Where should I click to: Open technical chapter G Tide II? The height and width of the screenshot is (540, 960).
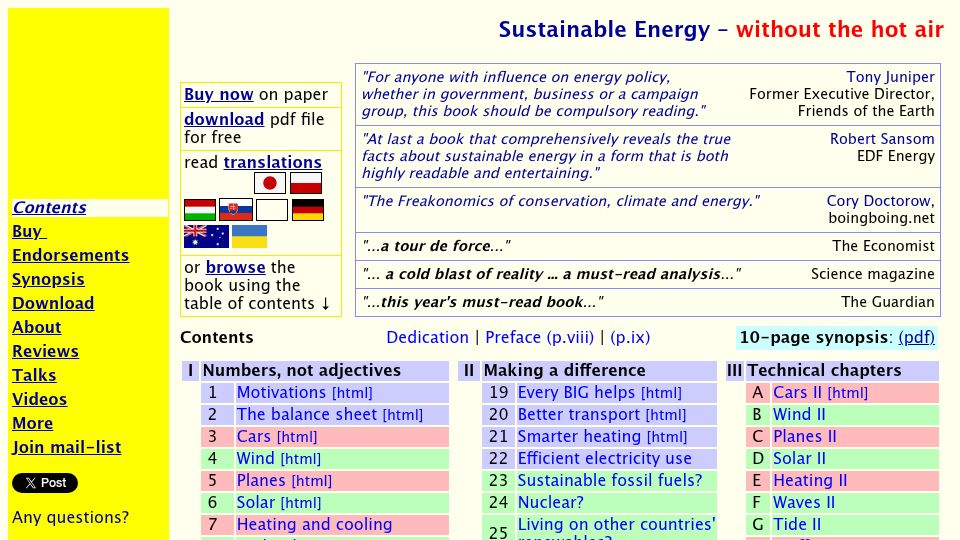tap(797, 525)
